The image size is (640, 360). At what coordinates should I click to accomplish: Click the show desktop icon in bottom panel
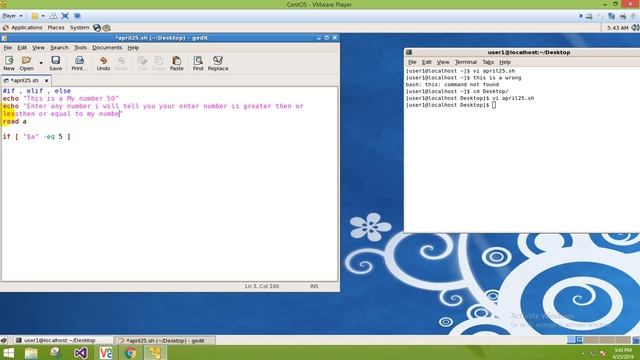click(x=4, y=340)
